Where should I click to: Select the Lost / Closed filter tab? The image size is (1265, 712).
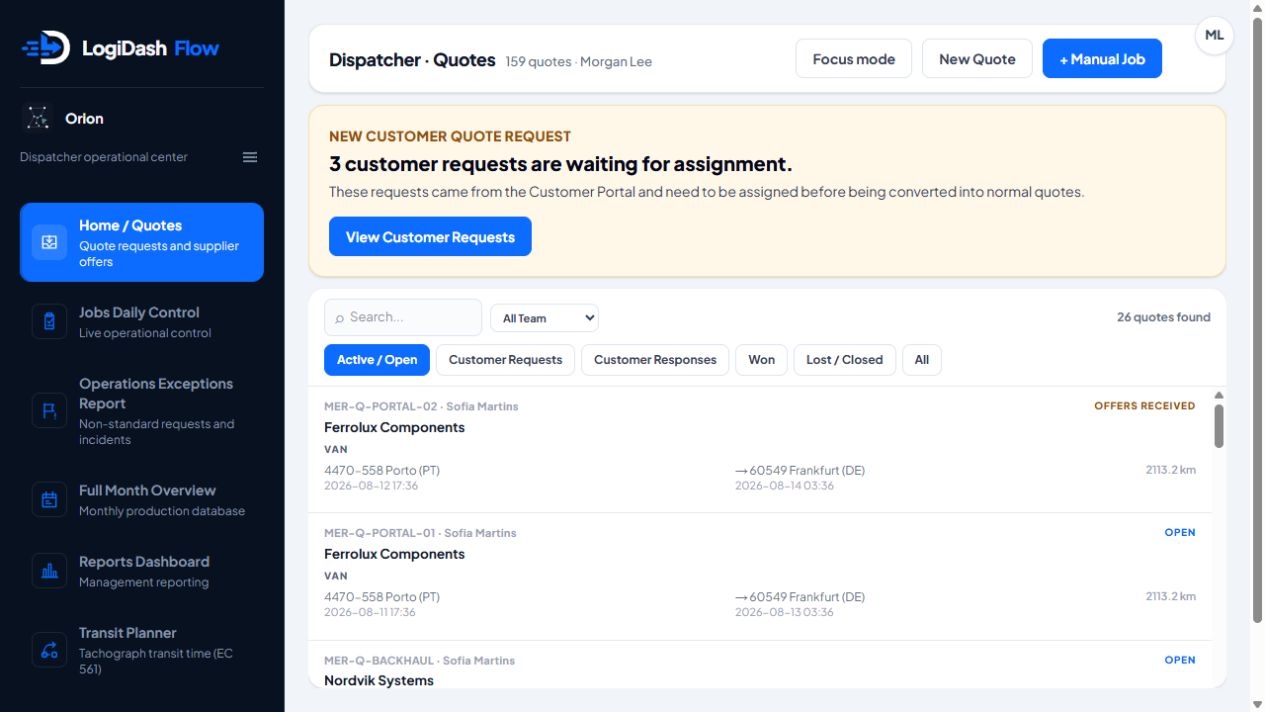845,360
